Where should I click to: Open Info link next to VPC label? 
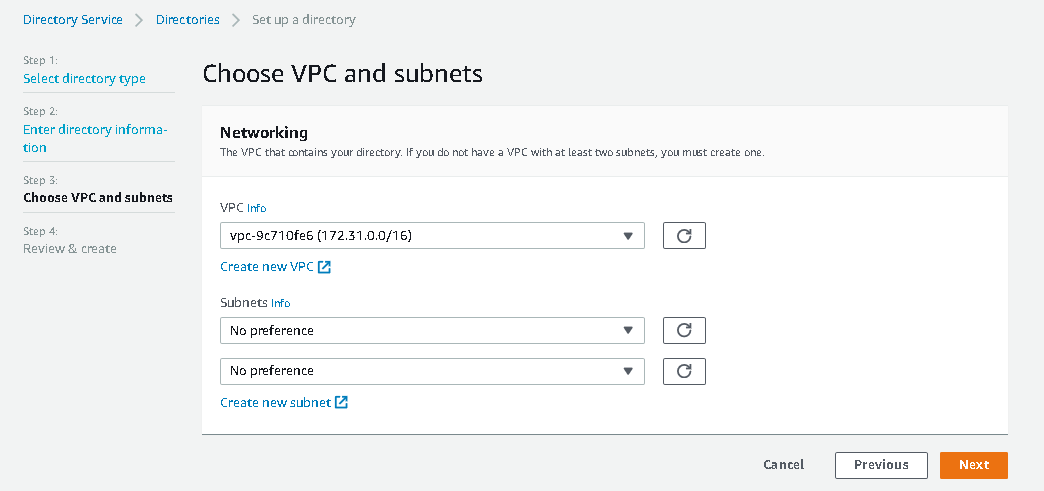click(257, 208)
